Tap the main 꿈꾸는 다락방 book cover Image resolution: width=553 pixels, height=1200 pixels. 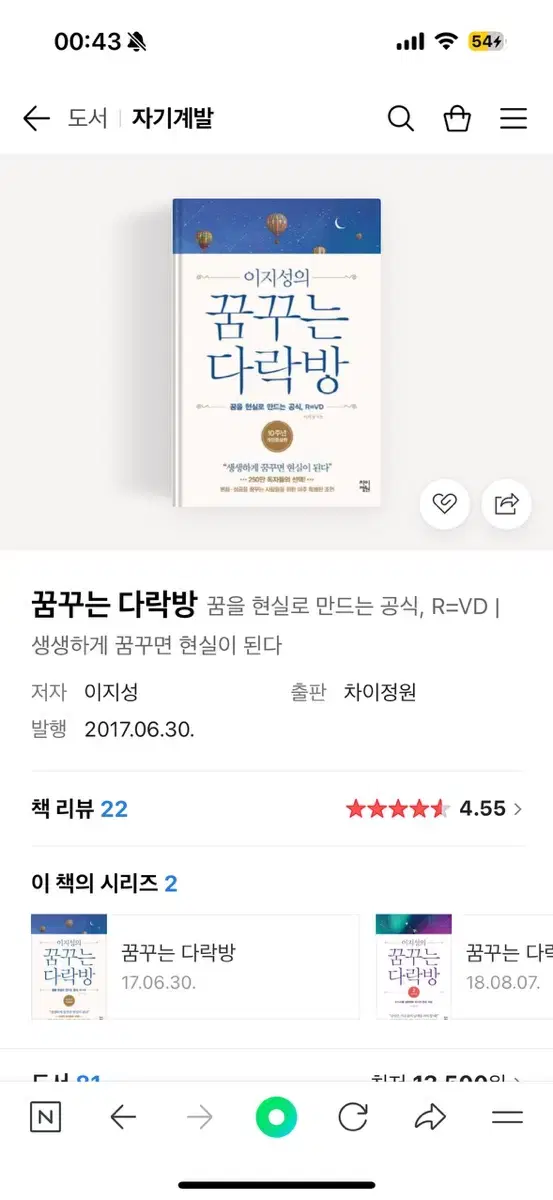pos(276,352)
